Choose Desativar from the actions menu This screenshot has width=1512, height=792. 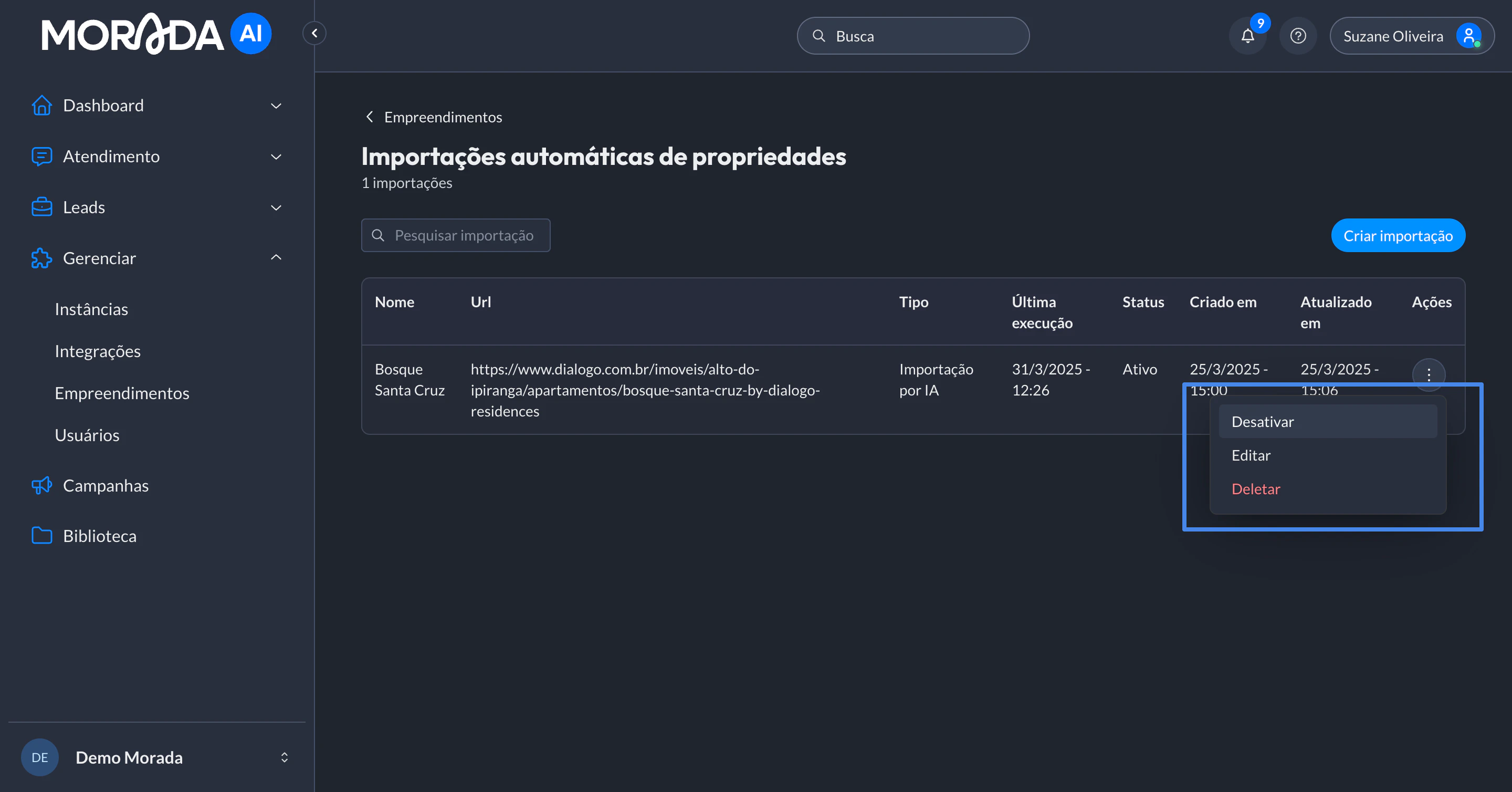(1263, 421)
